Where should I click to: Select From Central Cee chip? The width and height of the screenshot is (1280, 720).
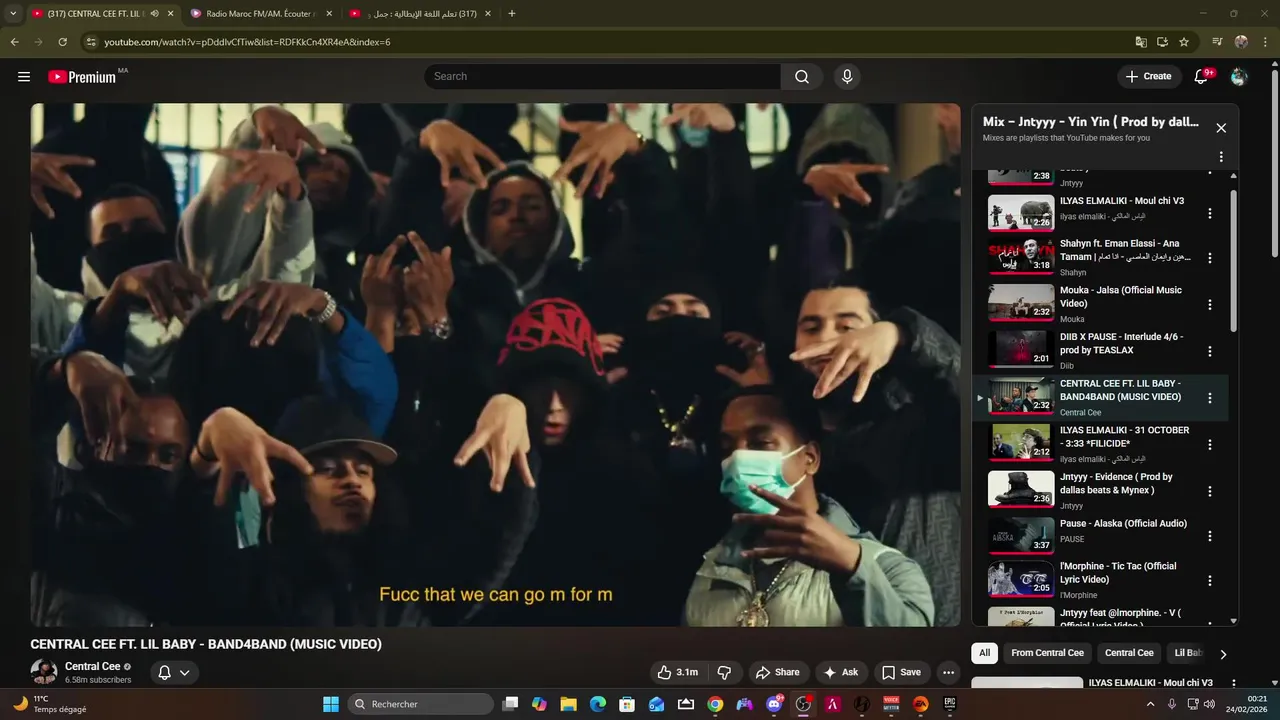click(x=1047, y=653)
